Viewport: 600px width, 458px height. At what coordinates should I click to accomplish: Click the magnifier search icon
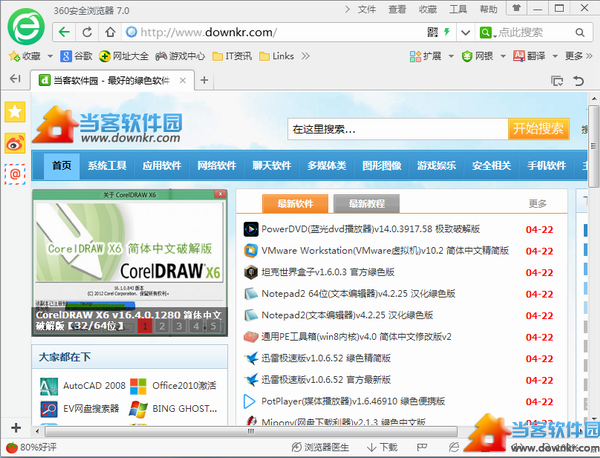(580, 33)
